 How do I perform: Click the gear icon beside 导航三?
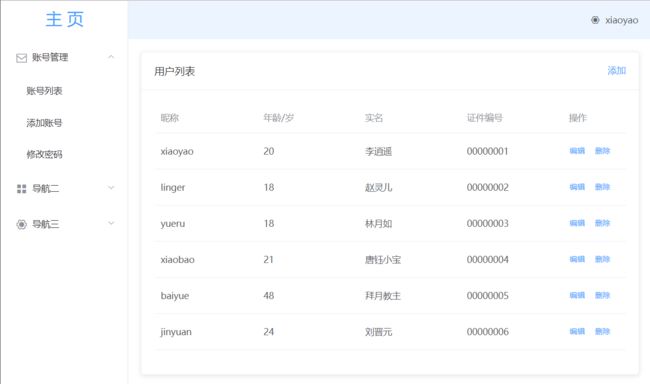click(x=21, y=224)
